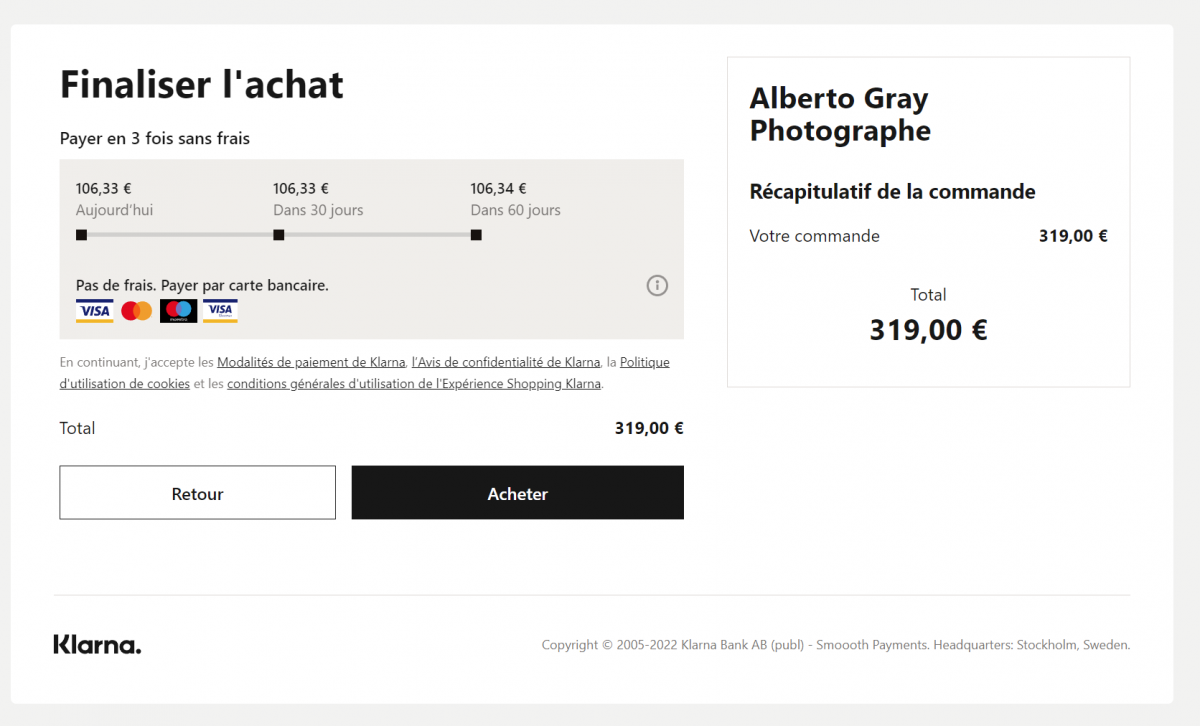The image size is (1200, 726).
Task: Click the first Visa card logo
Action: (x=95, y=311)
